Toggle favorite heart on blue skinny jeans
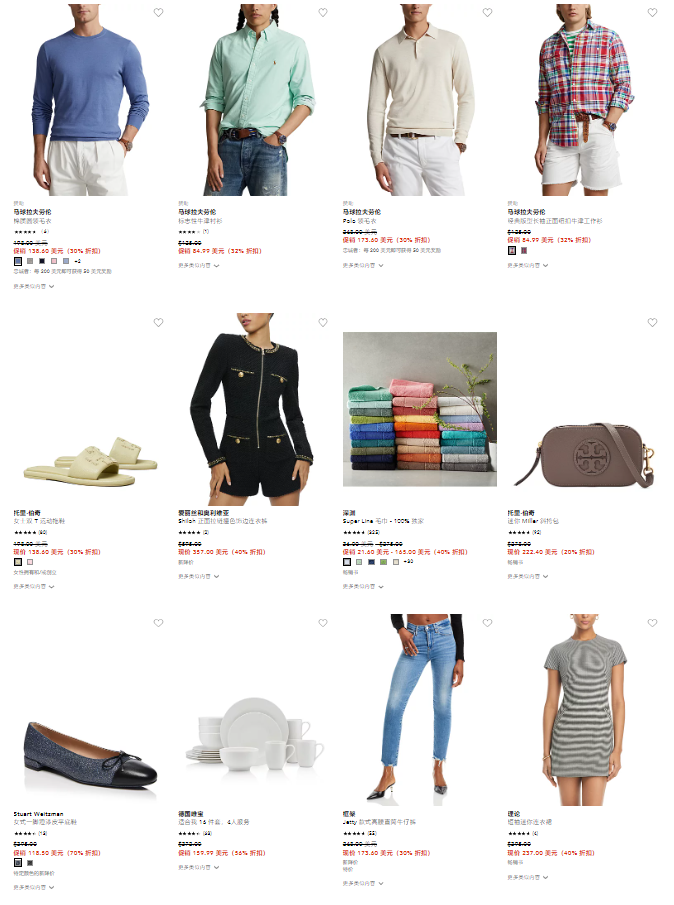The height and width of the screenshot is (905, 674). click(x=488, y=623)
